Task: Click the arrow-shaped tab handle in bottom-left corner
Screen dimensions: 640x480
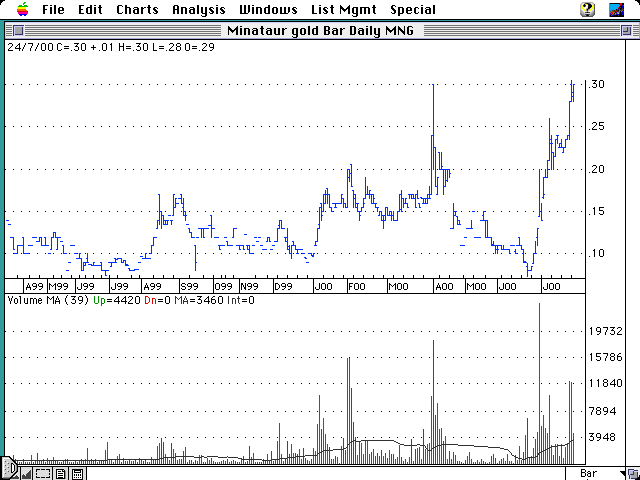Action: tap(8, 469)
